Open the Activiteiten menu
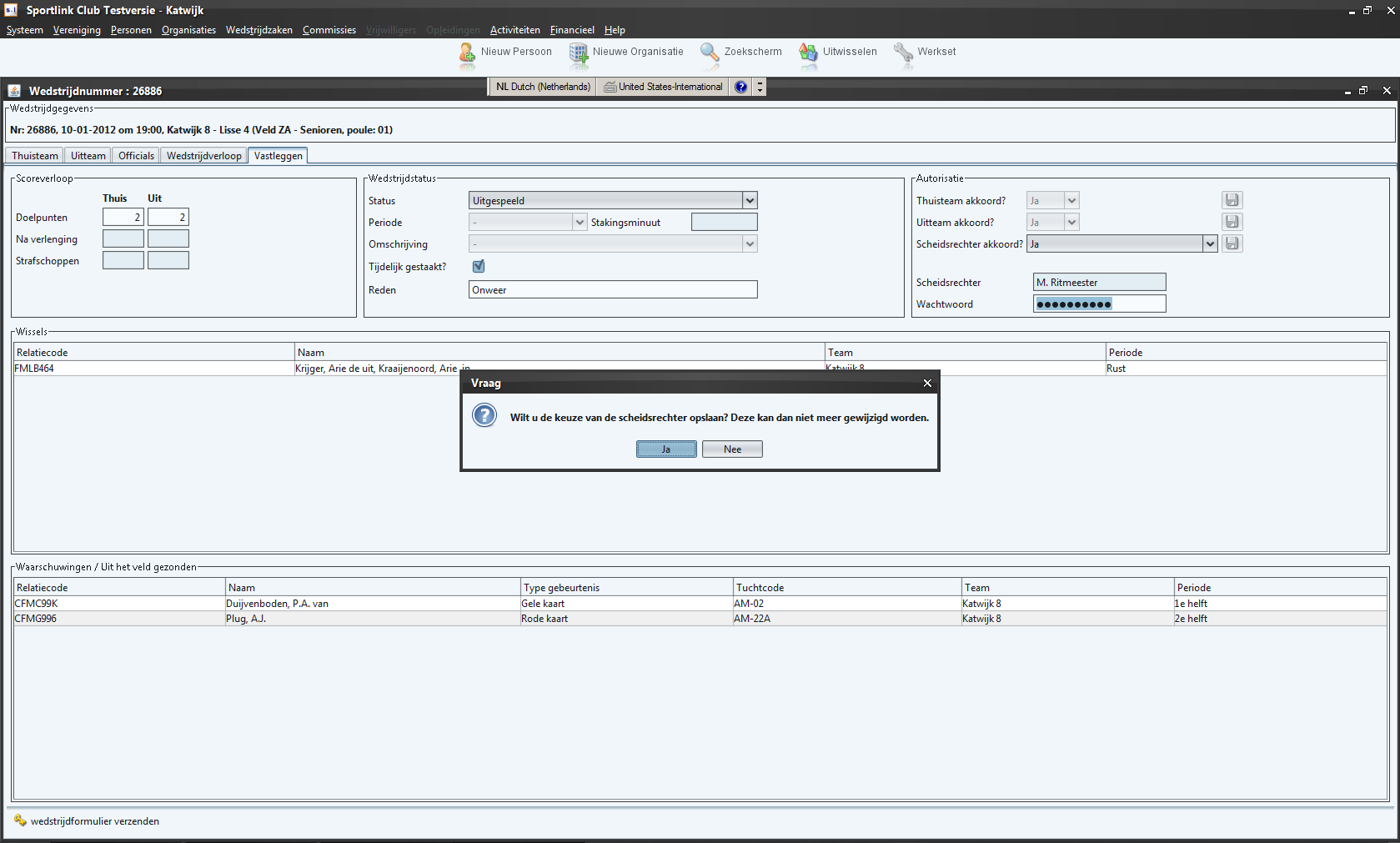The width and height of the screenshot is (1400, 843). 515,30
